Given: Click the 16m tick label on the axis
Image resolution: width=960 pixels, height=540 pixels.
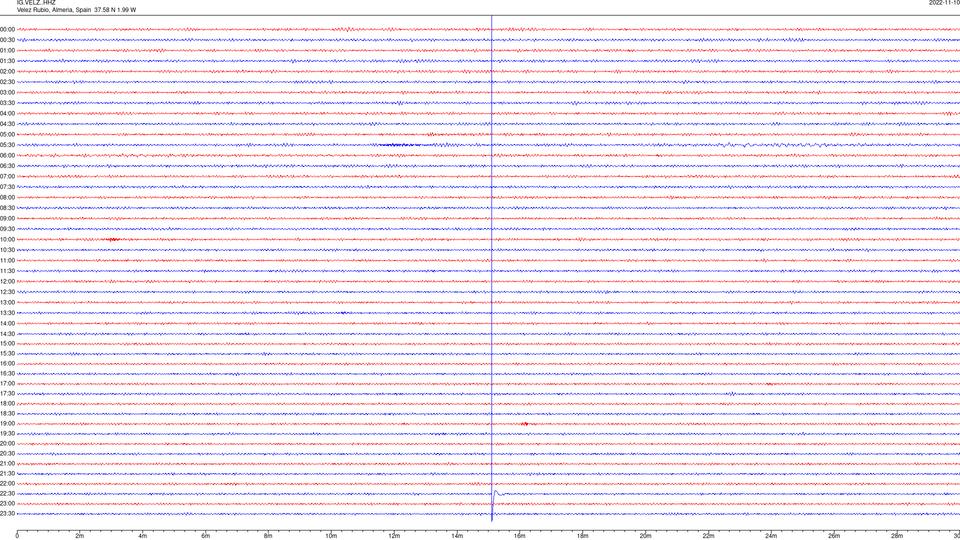Looking at the screenshot, I should (x=520, y=536).
